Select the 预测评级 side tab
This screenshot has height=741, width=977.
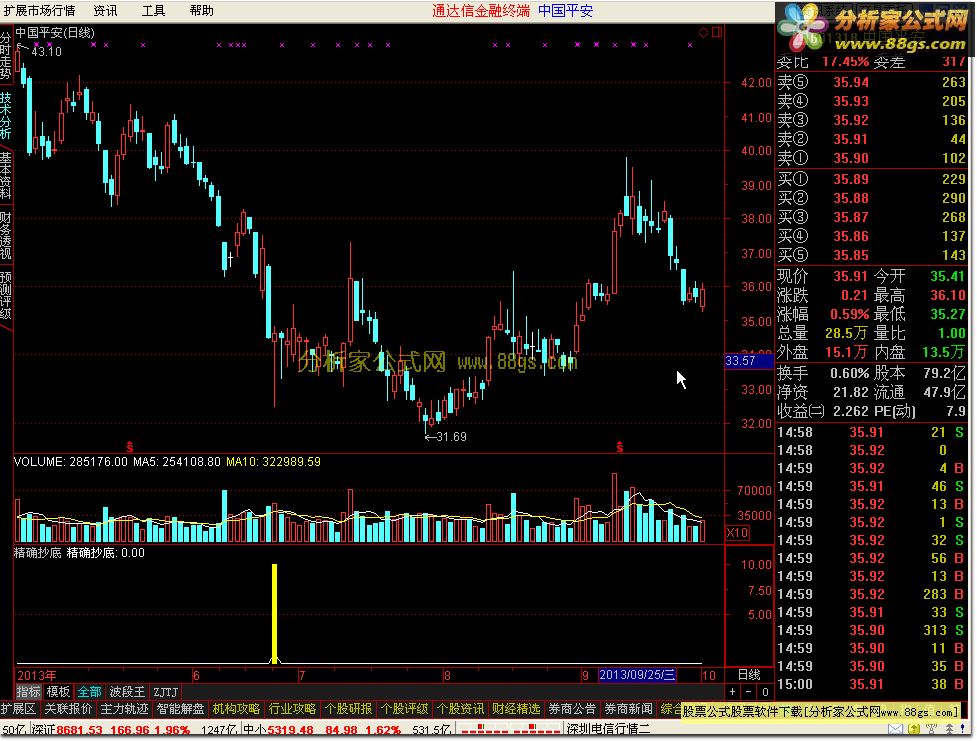point(6,294)
